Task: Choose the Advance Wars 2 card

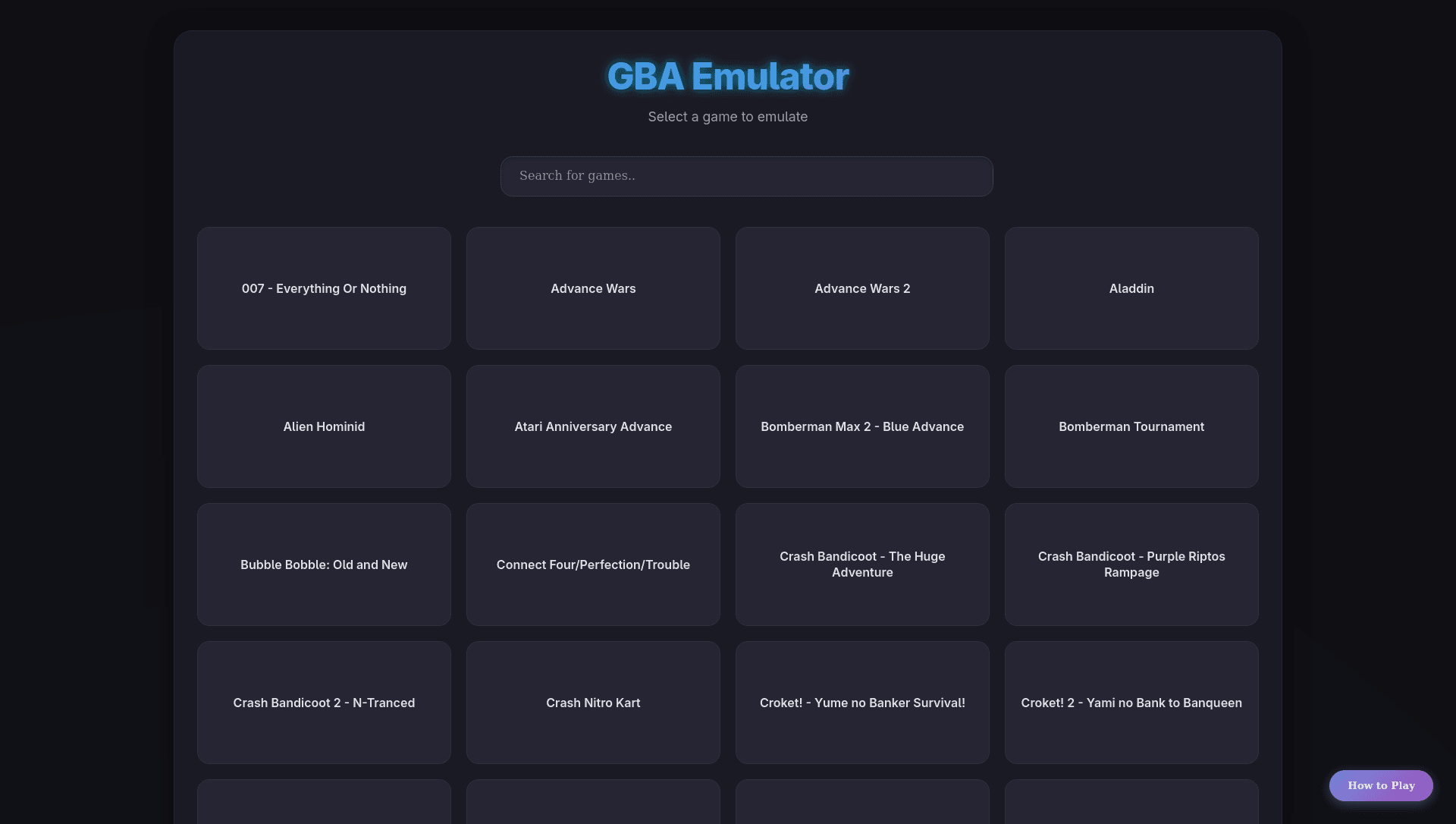Action: pos(862,288)
